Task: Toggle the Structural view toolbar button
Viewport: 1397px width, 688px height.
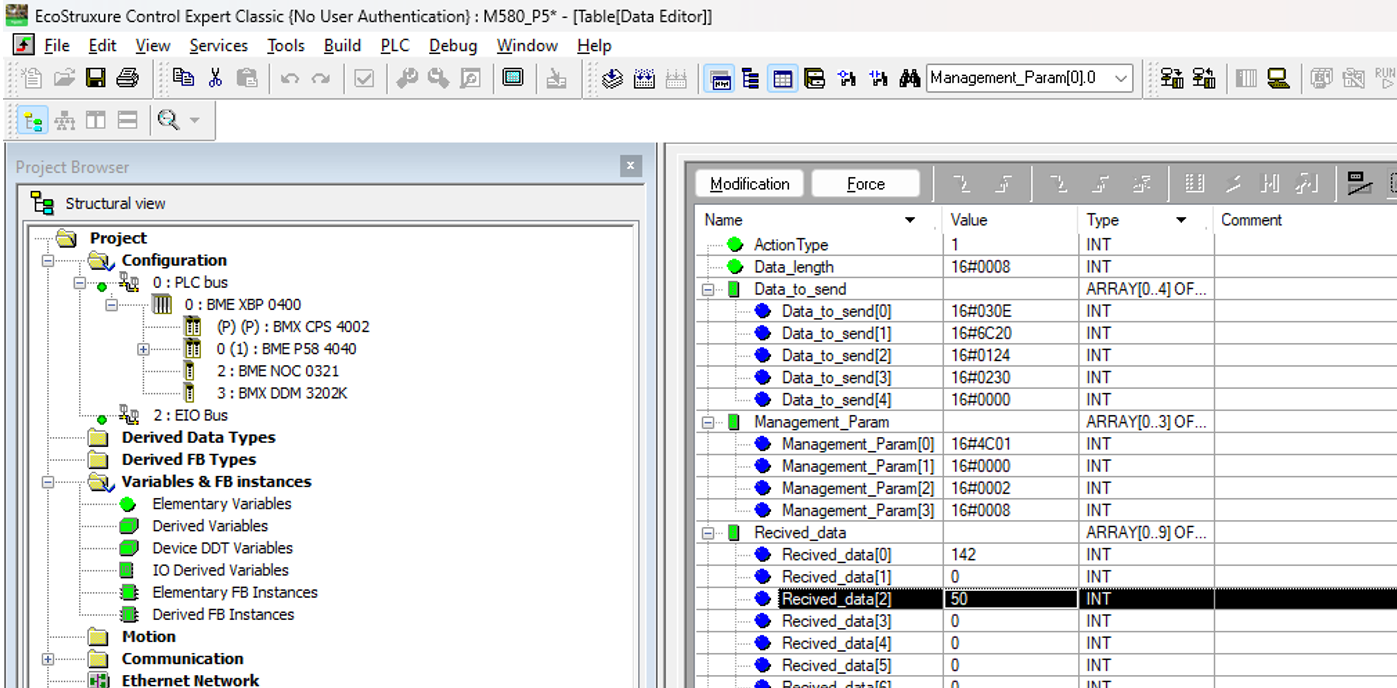Action: pyautogui.click(x=33, y=121)
